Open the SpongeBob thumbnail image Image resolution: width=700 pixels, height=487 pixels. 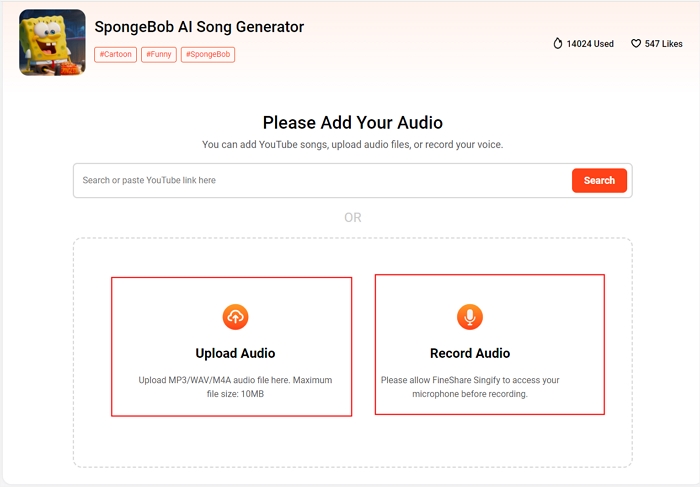[52, 42]
